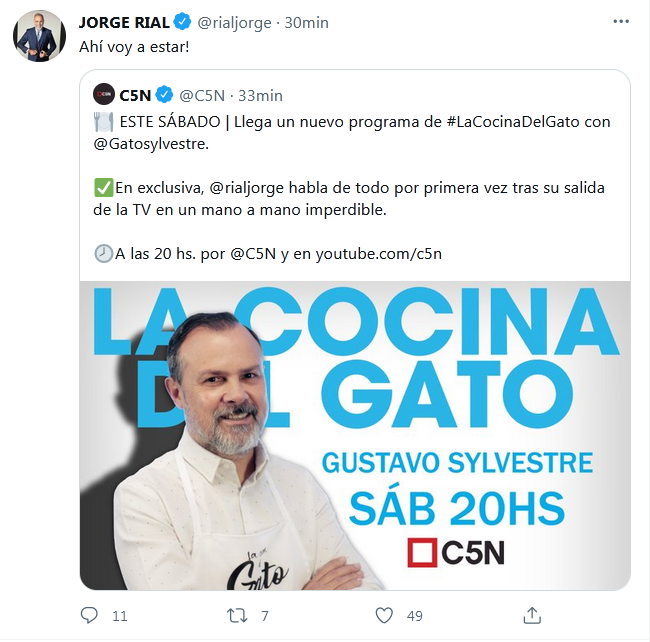Image resolution: width=650 pixels, height=642 pixels.
Task: Click the 49 likes count
Action: tap(415, 616)
